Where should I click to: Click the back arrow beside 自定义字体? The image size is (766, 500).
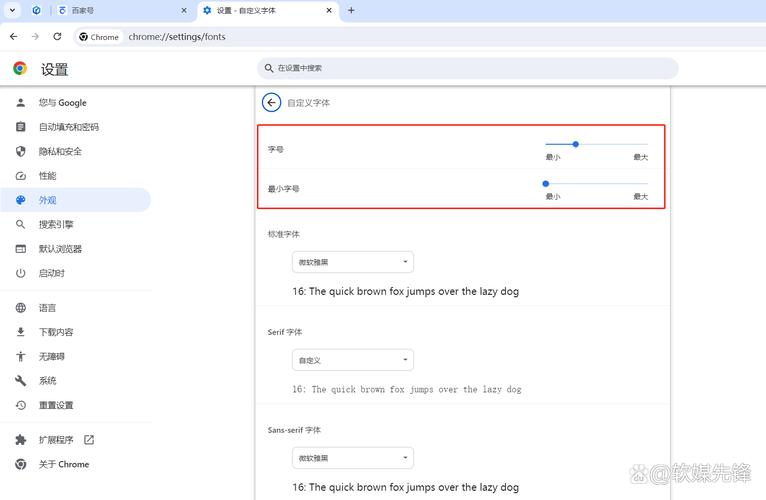click(271, 103)
